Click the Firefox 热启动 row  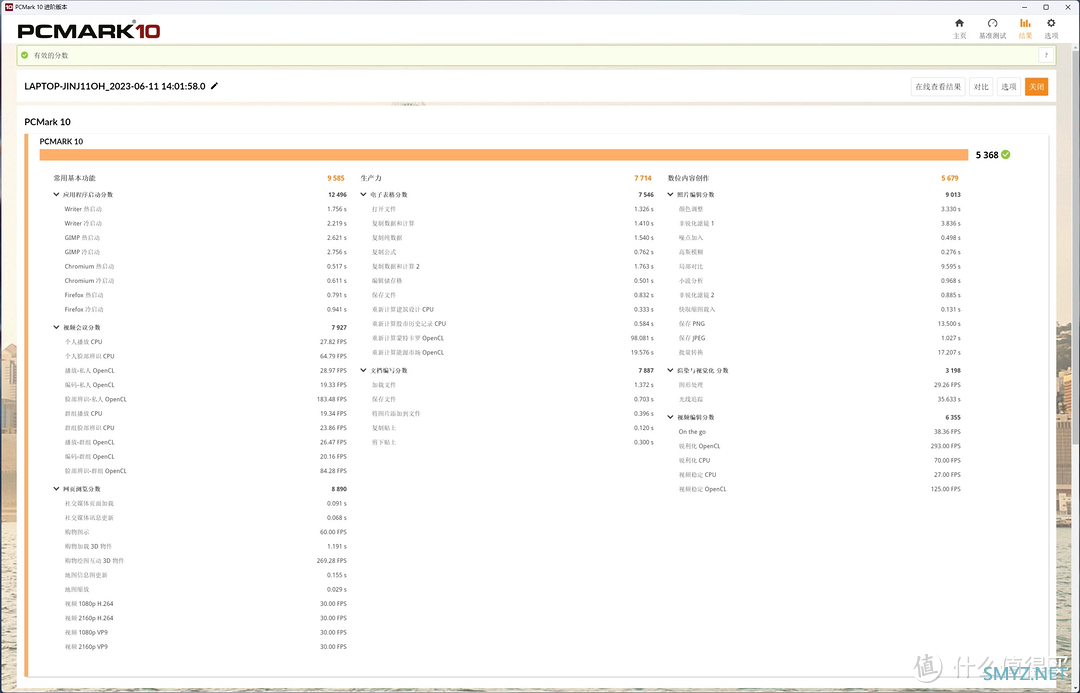pyautogui.click(x=205, y=296)
